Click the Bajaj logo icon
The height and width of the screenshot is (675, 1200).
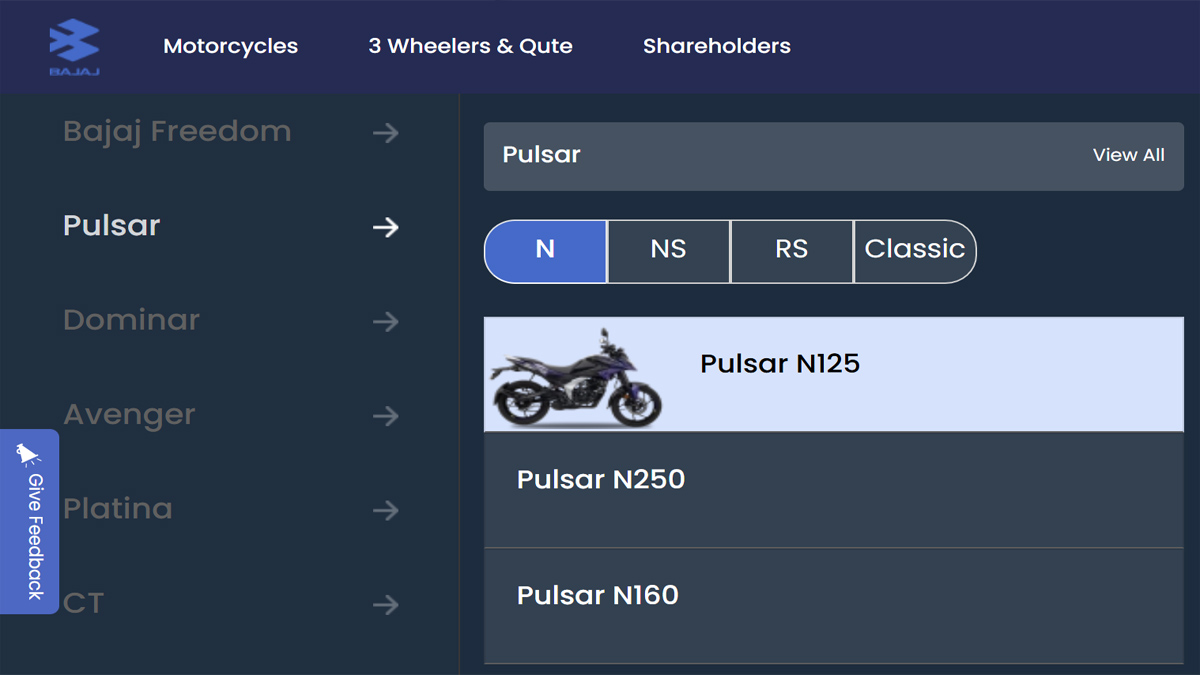[74, 47]
